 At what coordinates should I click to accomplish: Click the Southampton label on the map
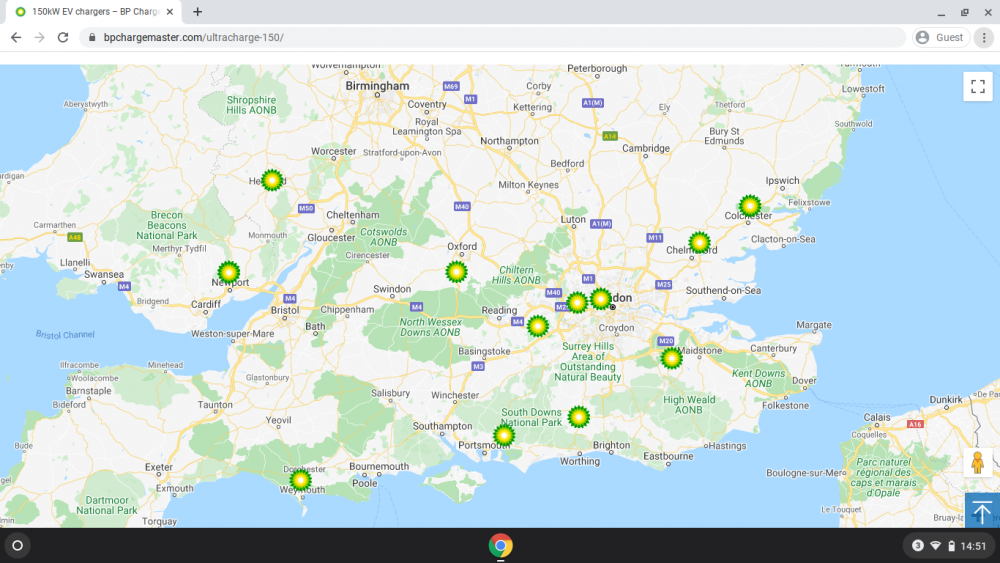(x=443, y=426)
